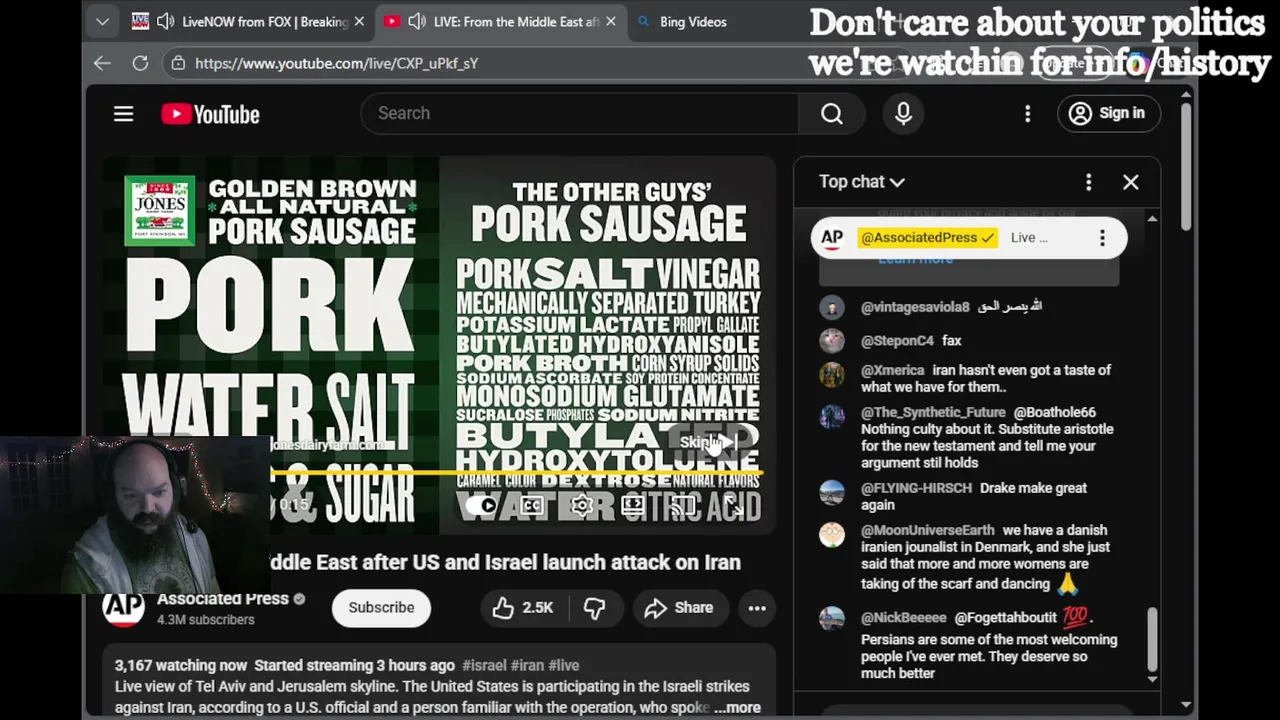Expand the Top chat mode dropdown
Screen dimensions: 1280x720
click(x=862, y=181)
